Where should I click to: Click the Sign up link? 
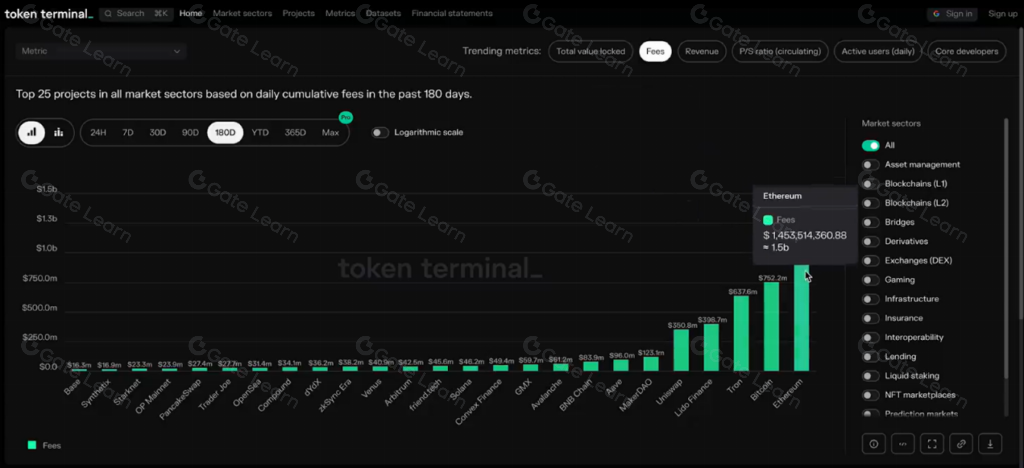(x=1002, y=14)
